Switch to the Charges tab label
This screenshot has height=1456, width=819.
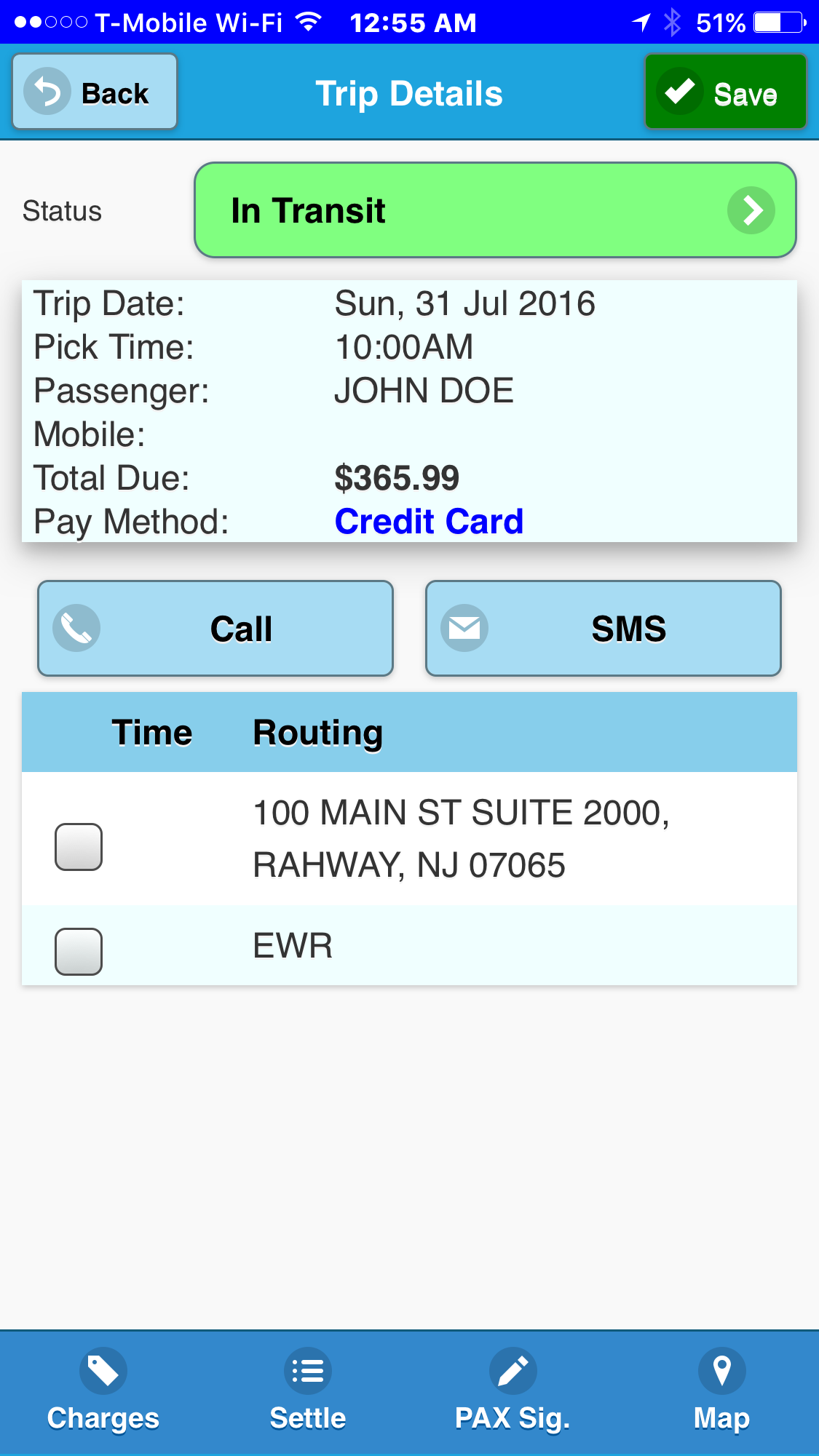103,1418
